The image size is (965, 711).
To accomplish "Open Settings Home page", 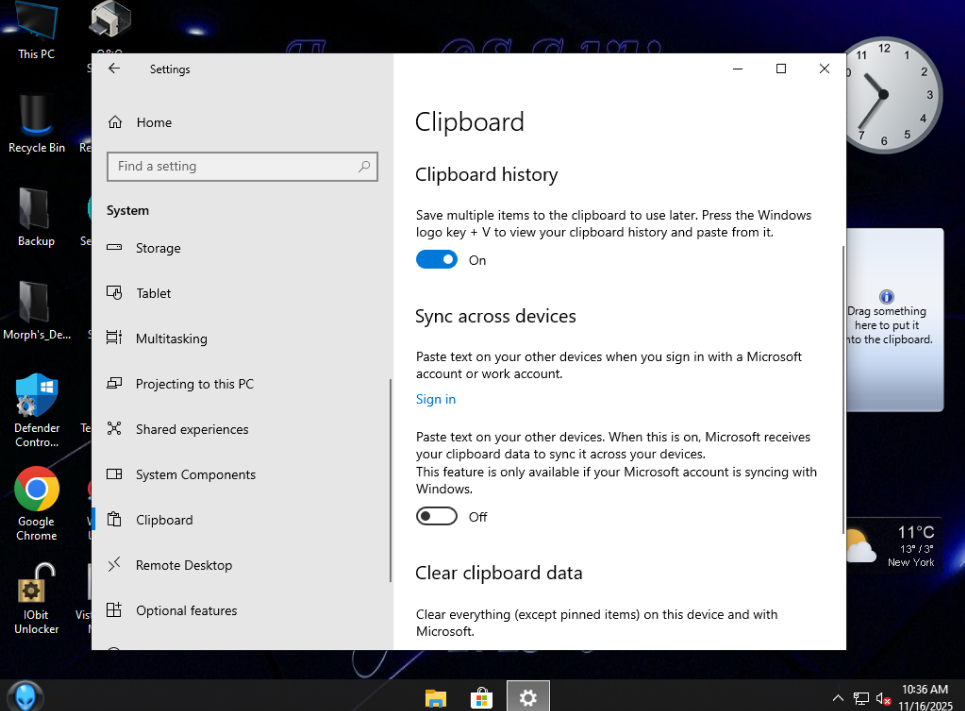I will 153,123.
